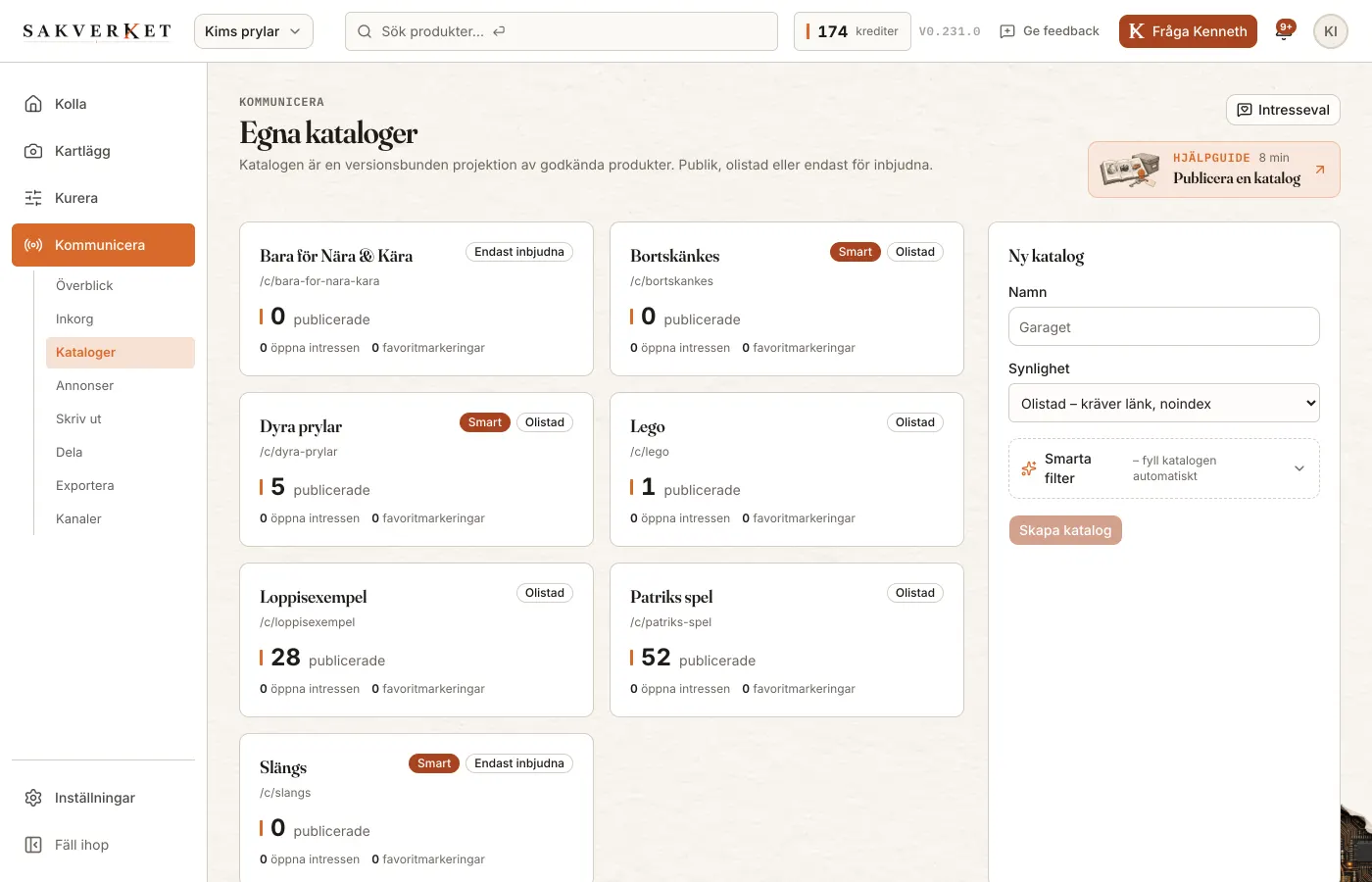The height and width of the screenshot is (882, 1372).
Task: Click the Intresseval message icon
Action: (x=1245, y=110)
